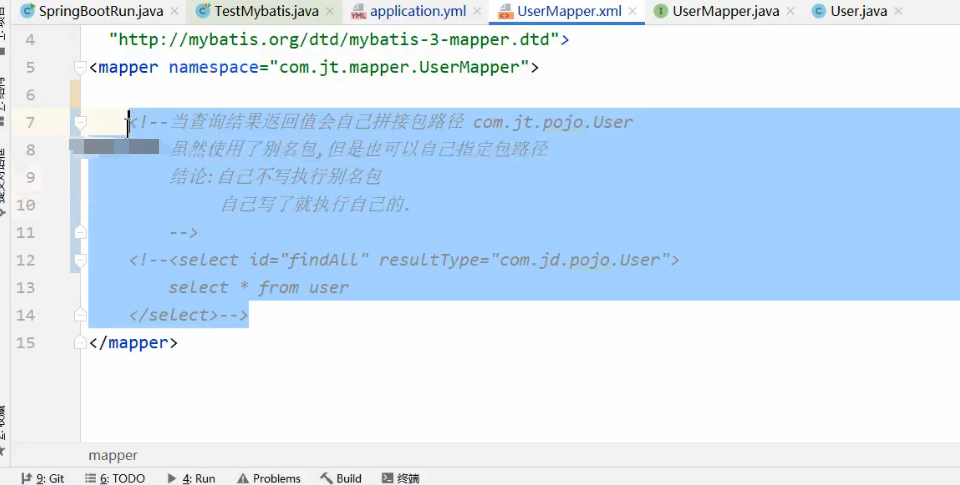Click line number 9 in the gutter
Viewport: 960px width, 485px height.
coord(30,178)
